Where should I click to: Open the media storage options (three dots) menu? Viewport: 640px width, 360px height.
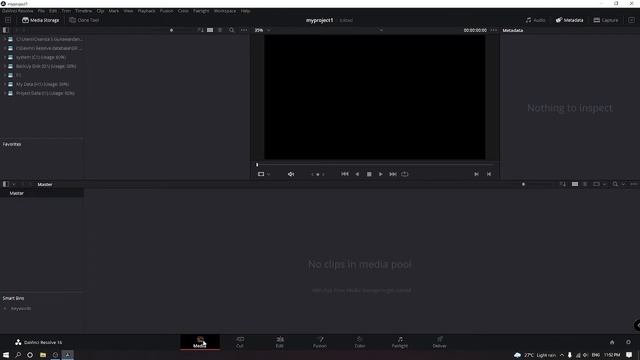[x=244, y=30]
